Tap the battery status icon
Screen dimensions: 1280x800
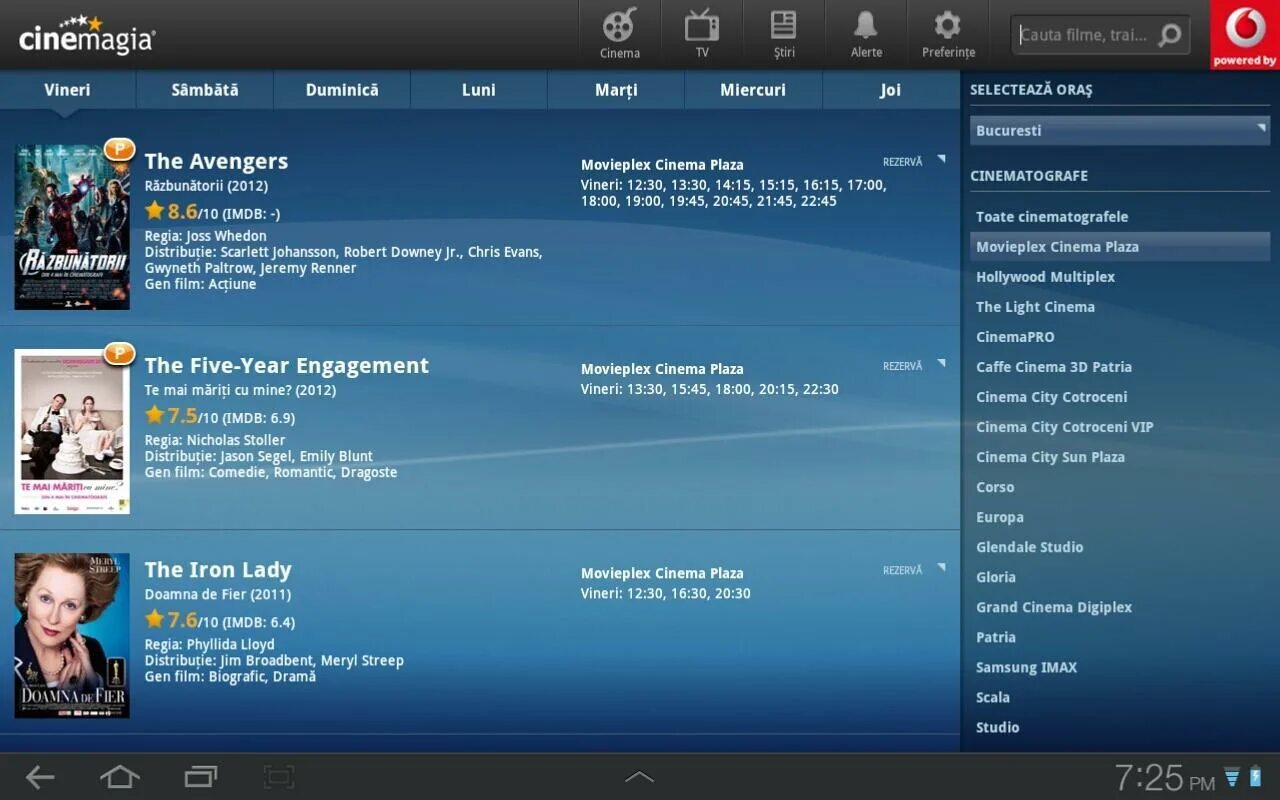(1255, 777)
